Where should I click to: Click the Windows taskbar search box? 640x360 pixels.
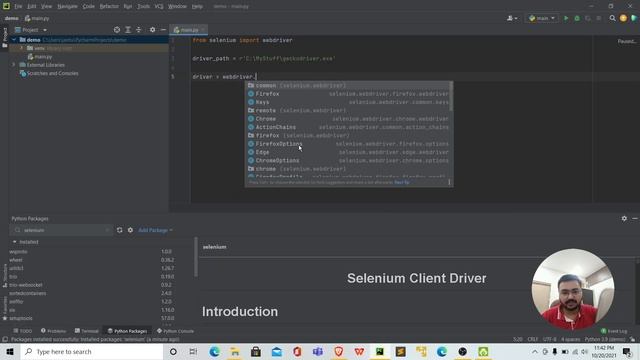tap(92, 351)
